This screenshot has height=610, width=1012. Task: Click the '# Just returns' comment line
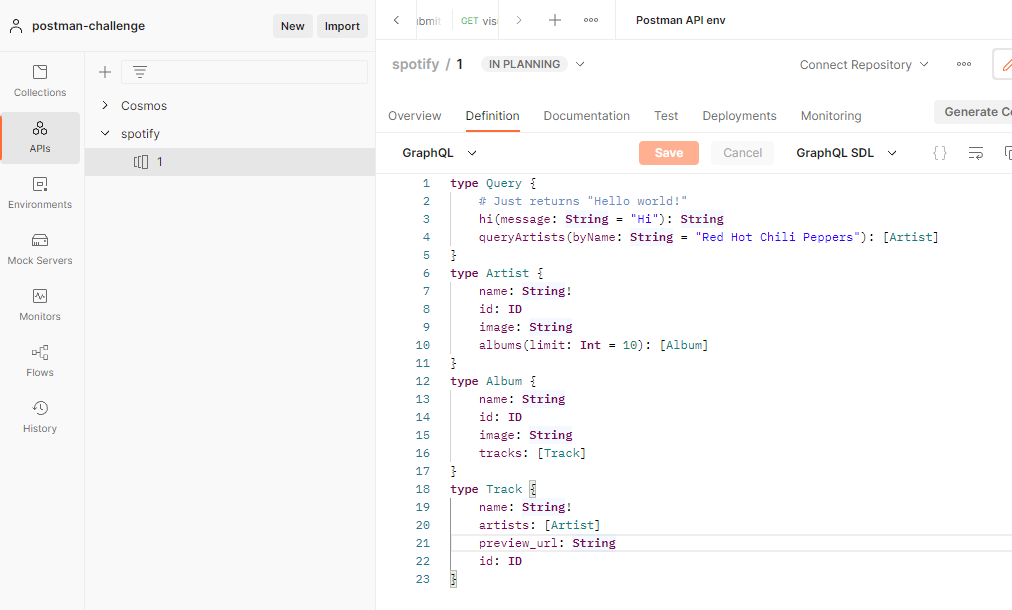click(x=582, y=201)
